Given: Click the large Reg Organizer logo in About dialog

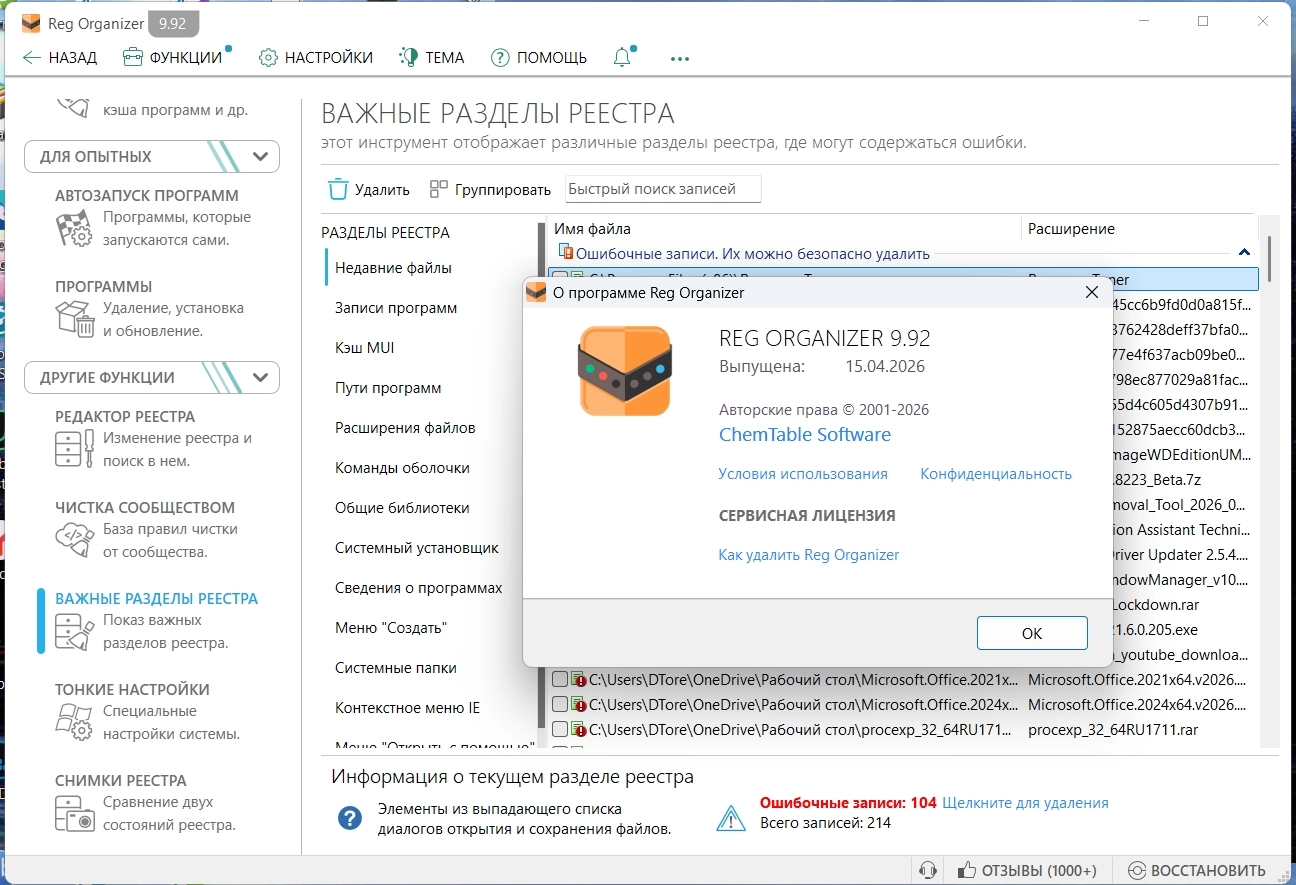Looking at the screenshot, I should pos(624,370).
